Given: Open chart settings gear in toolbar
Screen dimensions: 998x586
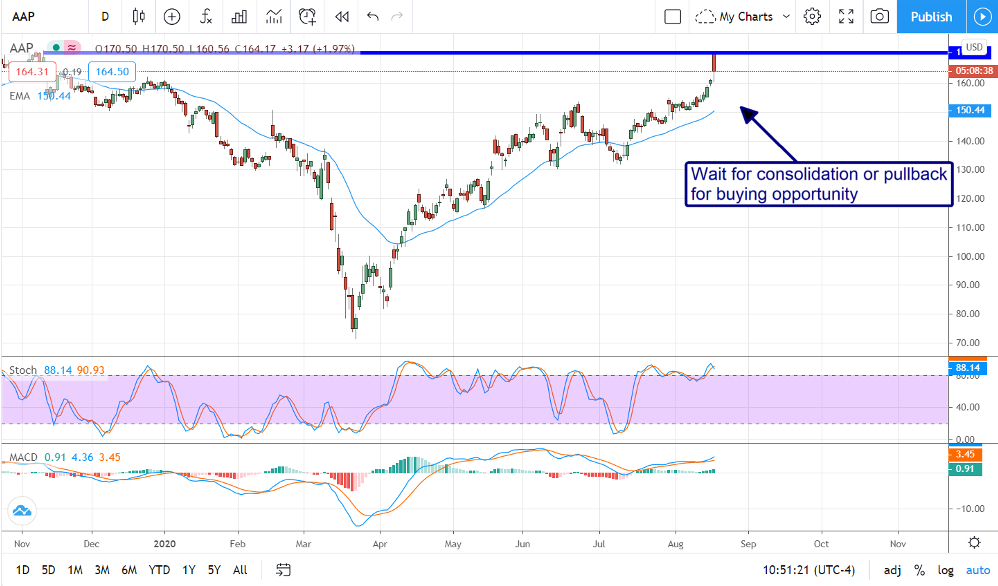Looking at the screenshot, I should [x=812, y=16].
